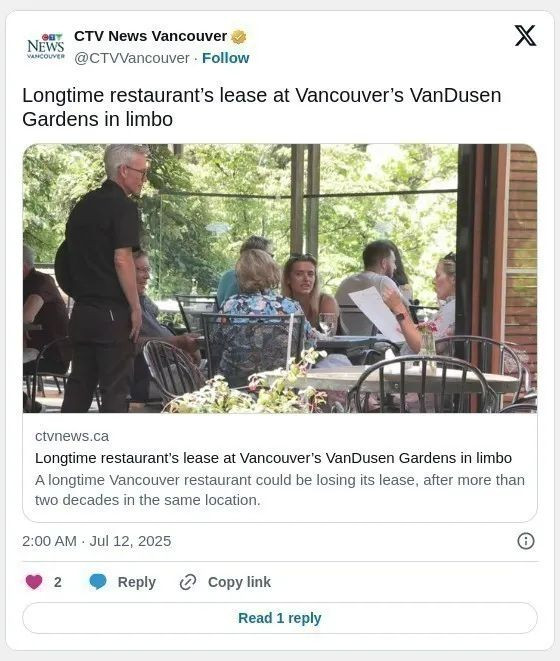Screen dimensions: 560x661
Task: Open the ctvnews.ca domain link
Action: point(72,436)
